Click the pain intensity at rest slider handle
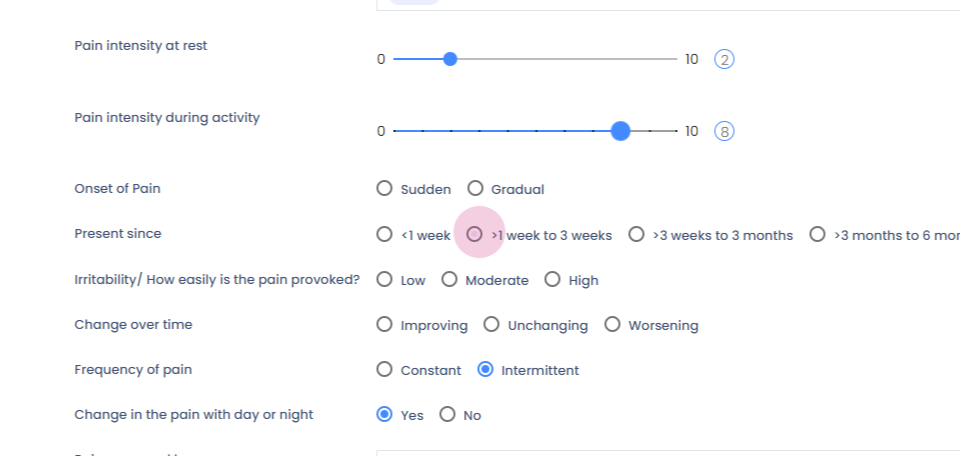Screen dimensions: 960x456 450,59
